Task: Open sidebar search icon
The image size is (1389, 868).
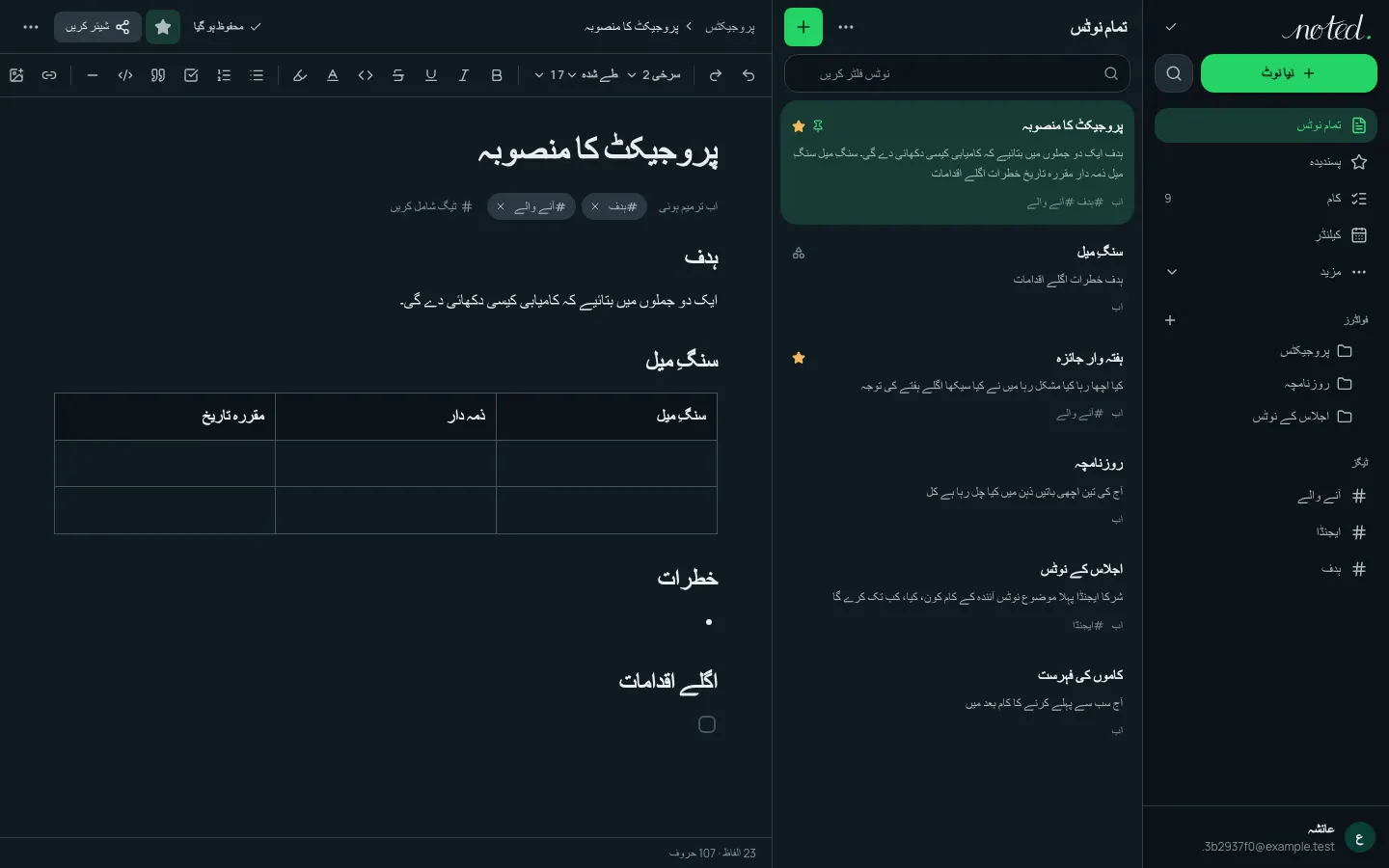Action: pyautogui.click(x=1174, y=73)
